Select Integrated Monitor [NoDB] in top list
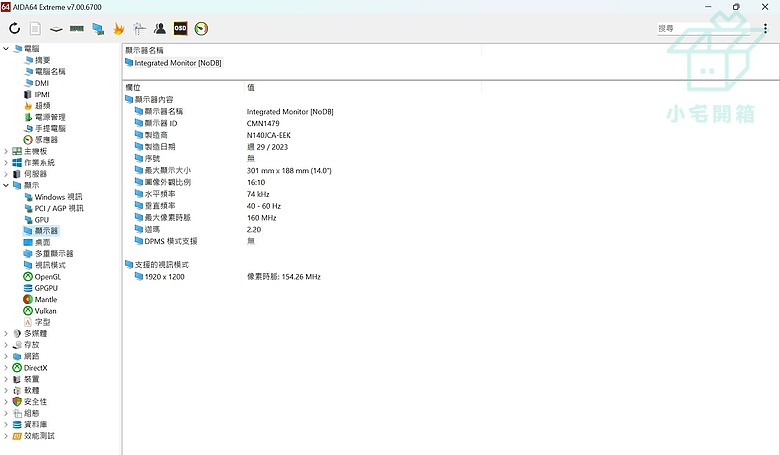This screenshot has width=780, height=455. coord(173,63)
